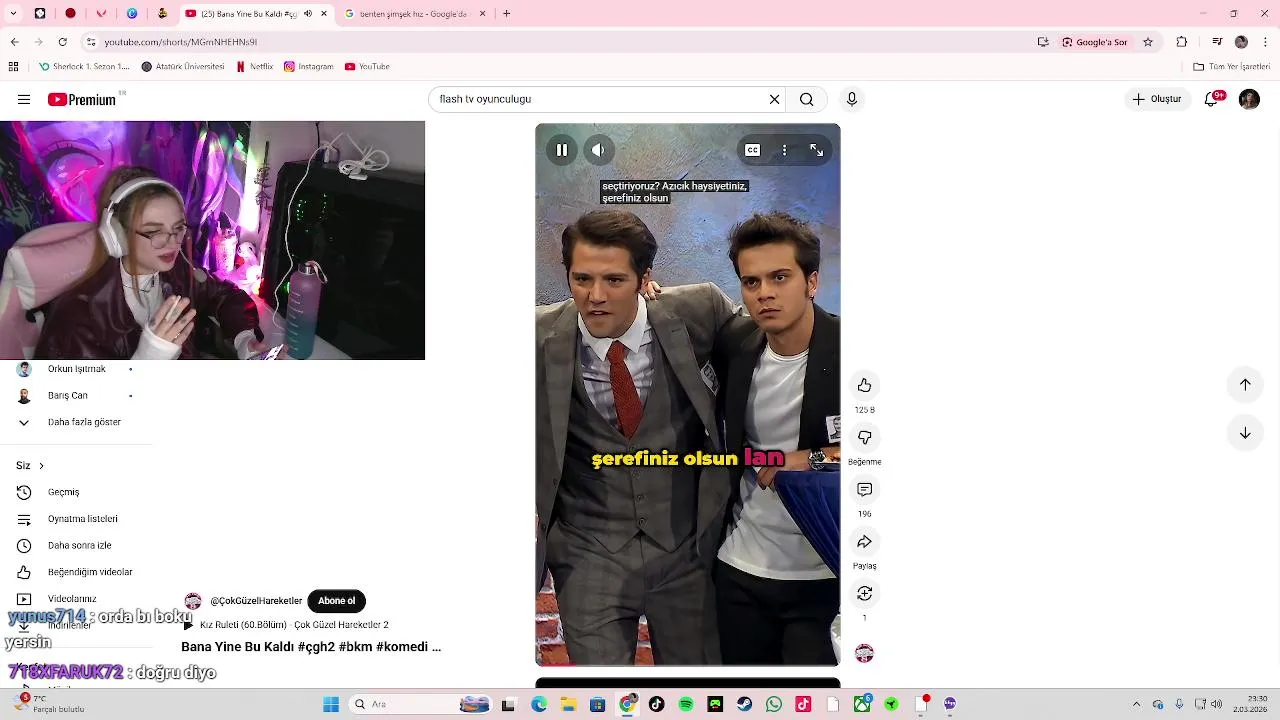Mute the Shorts player volume

(x=598, y=150)
